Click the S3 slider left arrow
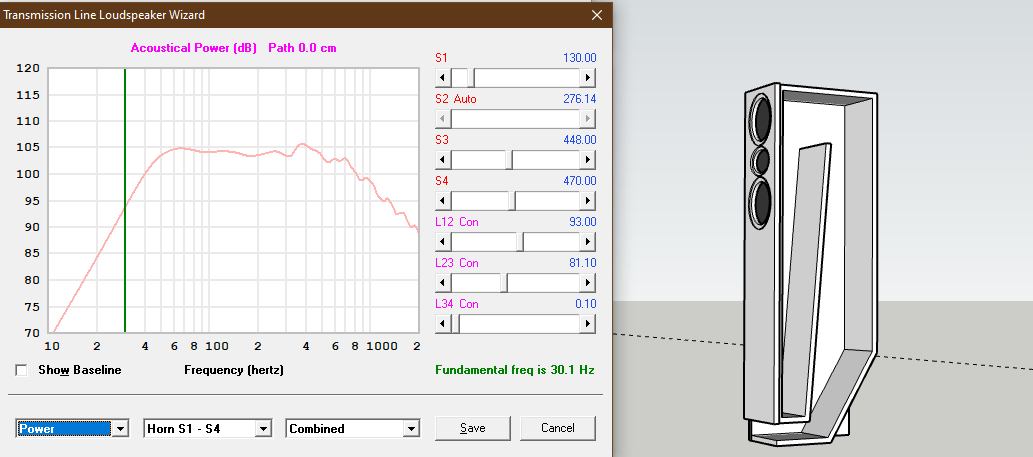The image size is (1033, 457). 443,160
